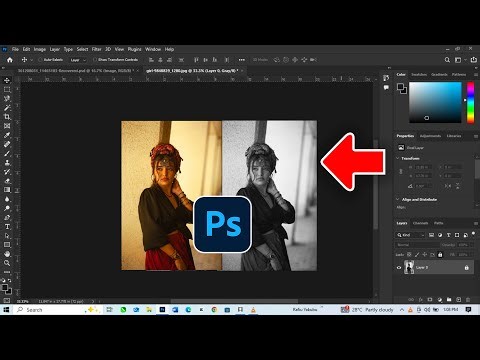Viewport: 480px width, 360px height.
Task: Select the Eraser tool
Action: 7,181
